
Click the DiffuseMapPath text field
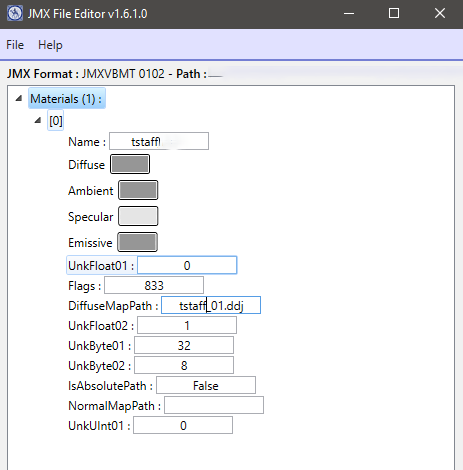pos(211,305)
